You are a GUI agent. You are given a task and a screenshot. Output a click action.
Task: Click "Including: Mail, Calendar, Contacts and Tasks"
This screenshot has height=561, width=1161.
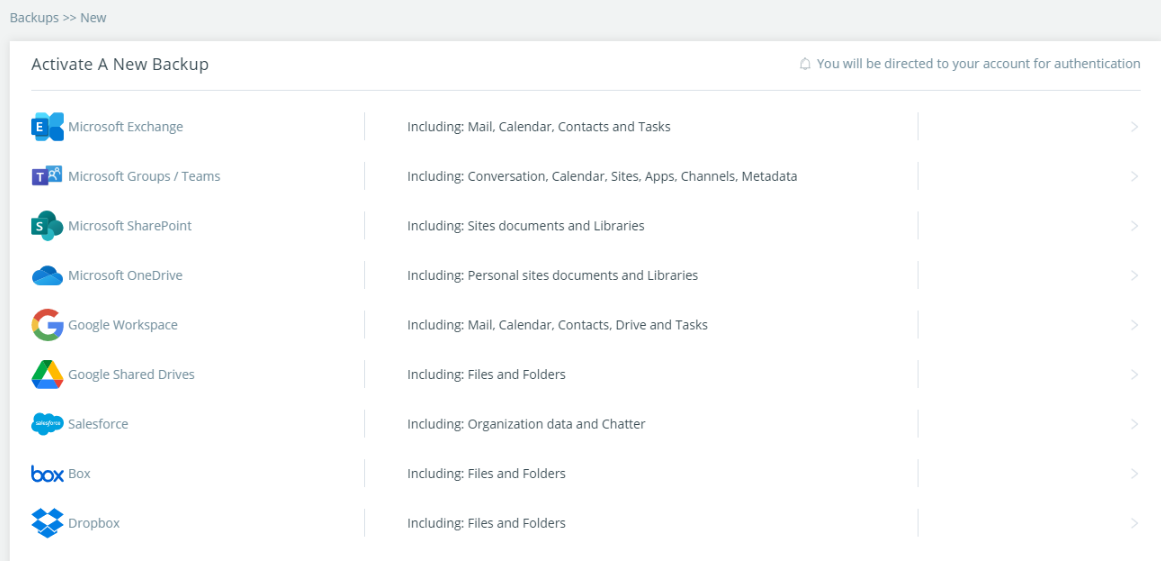tap(539, 127)
